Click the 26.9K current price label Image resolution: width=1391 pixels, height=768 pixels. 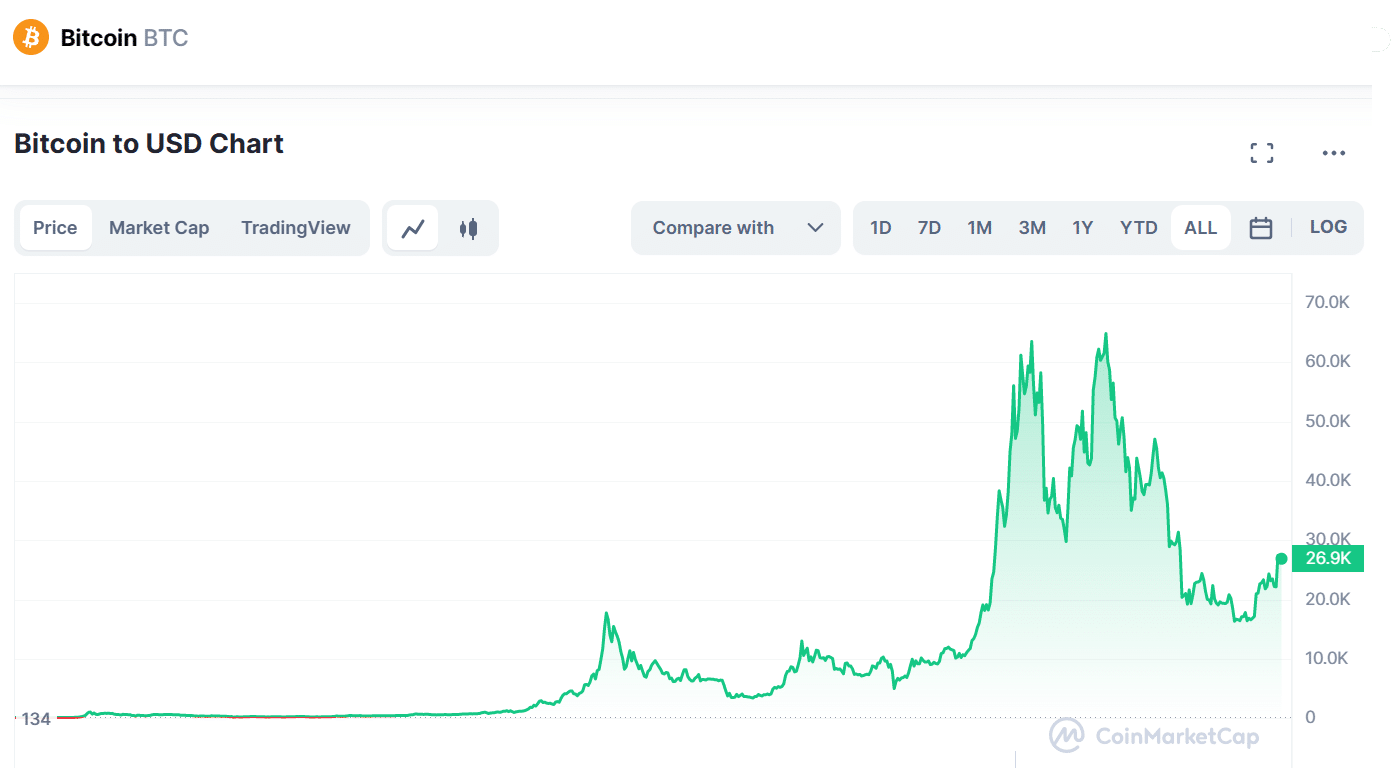tap(1327, 558)
